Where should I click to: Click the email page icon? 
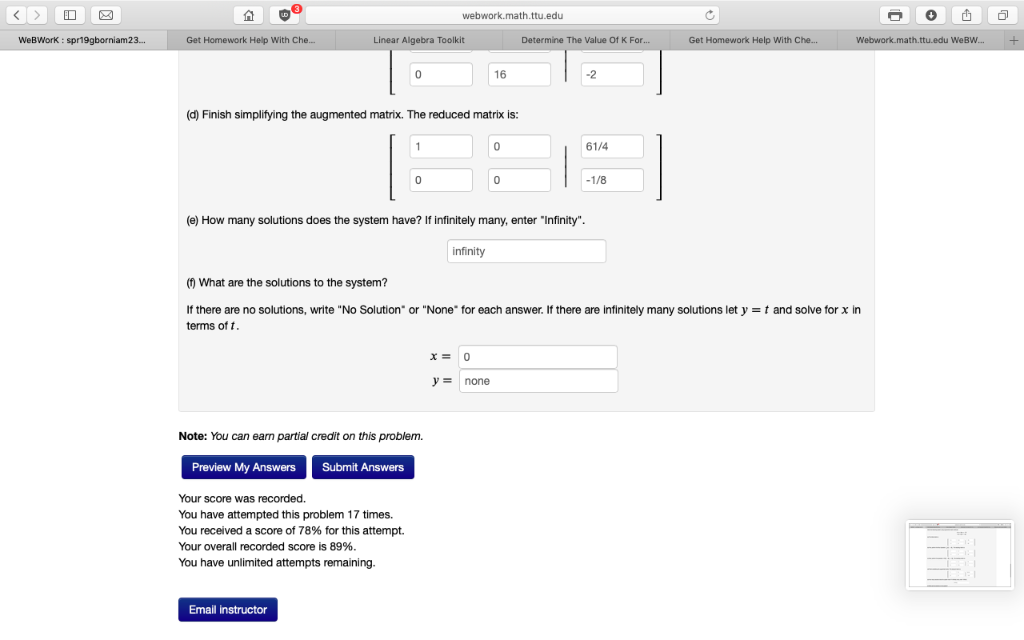pos(104,15)
